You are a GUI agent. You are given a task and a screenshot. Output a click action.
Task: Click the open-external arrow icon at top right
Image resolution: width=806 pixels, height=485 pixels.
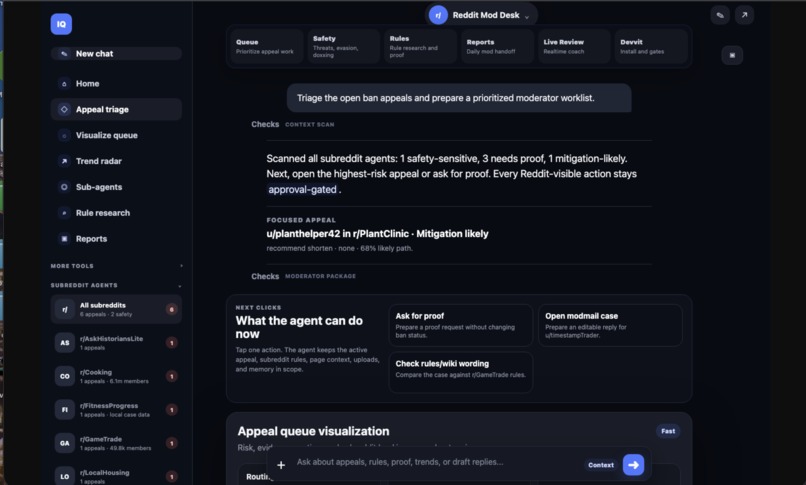click(x=744, y=15)
